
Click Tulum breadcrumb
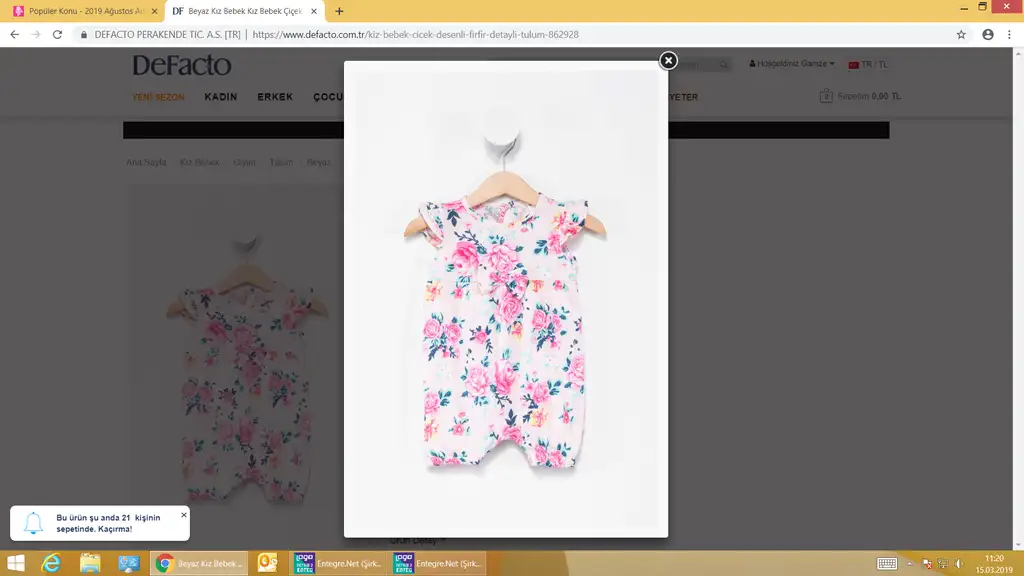(281, 162)
